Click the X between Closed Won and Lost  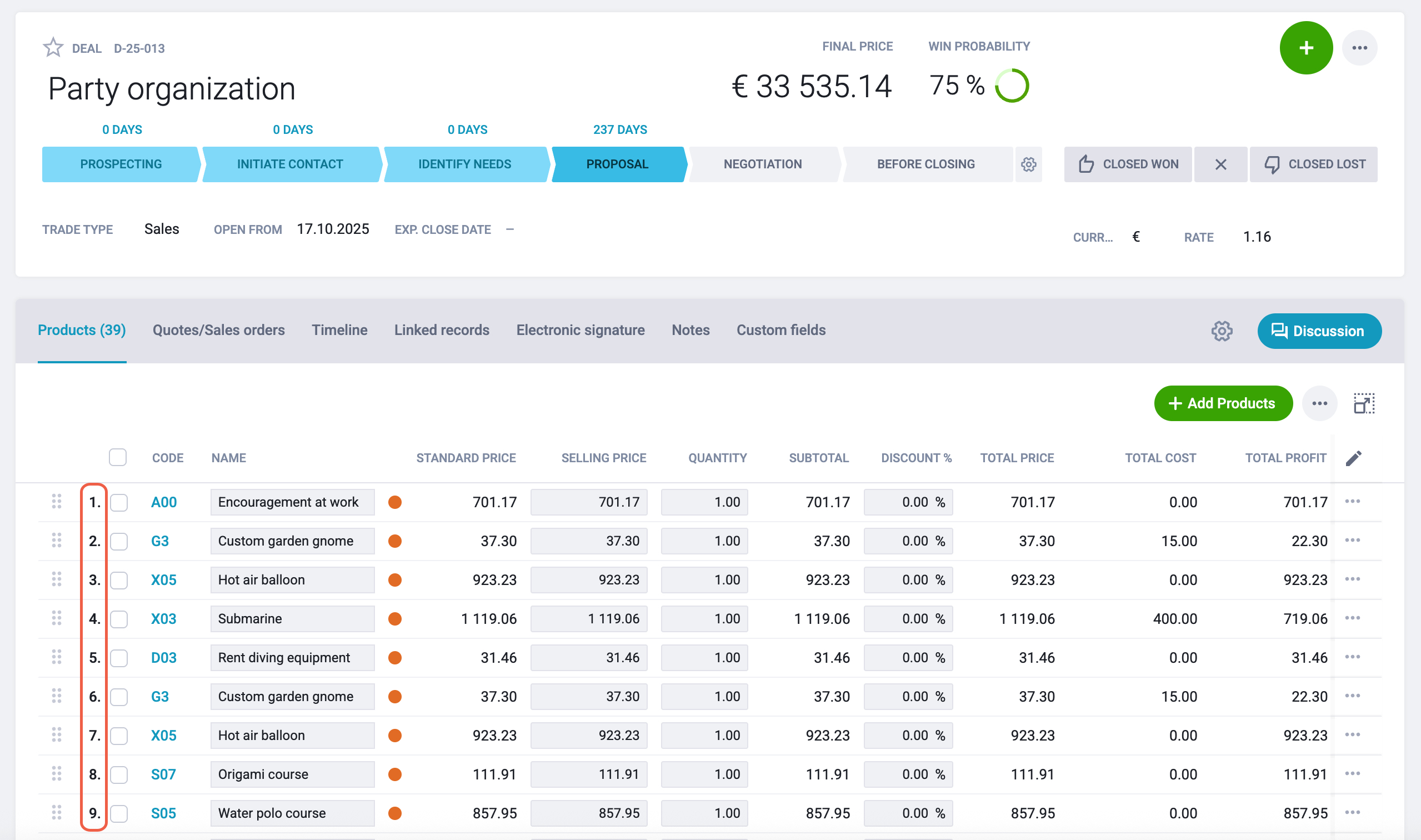click(1220, 164)
